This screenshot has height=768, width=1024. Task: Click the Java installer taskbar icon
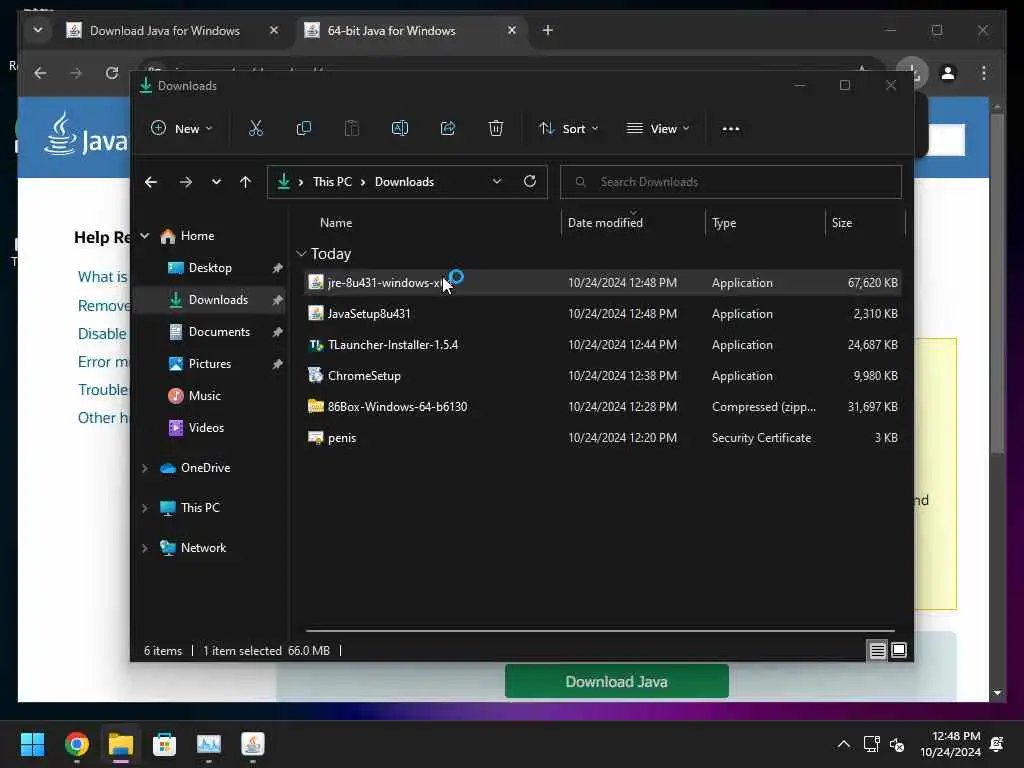click(253, 744)
